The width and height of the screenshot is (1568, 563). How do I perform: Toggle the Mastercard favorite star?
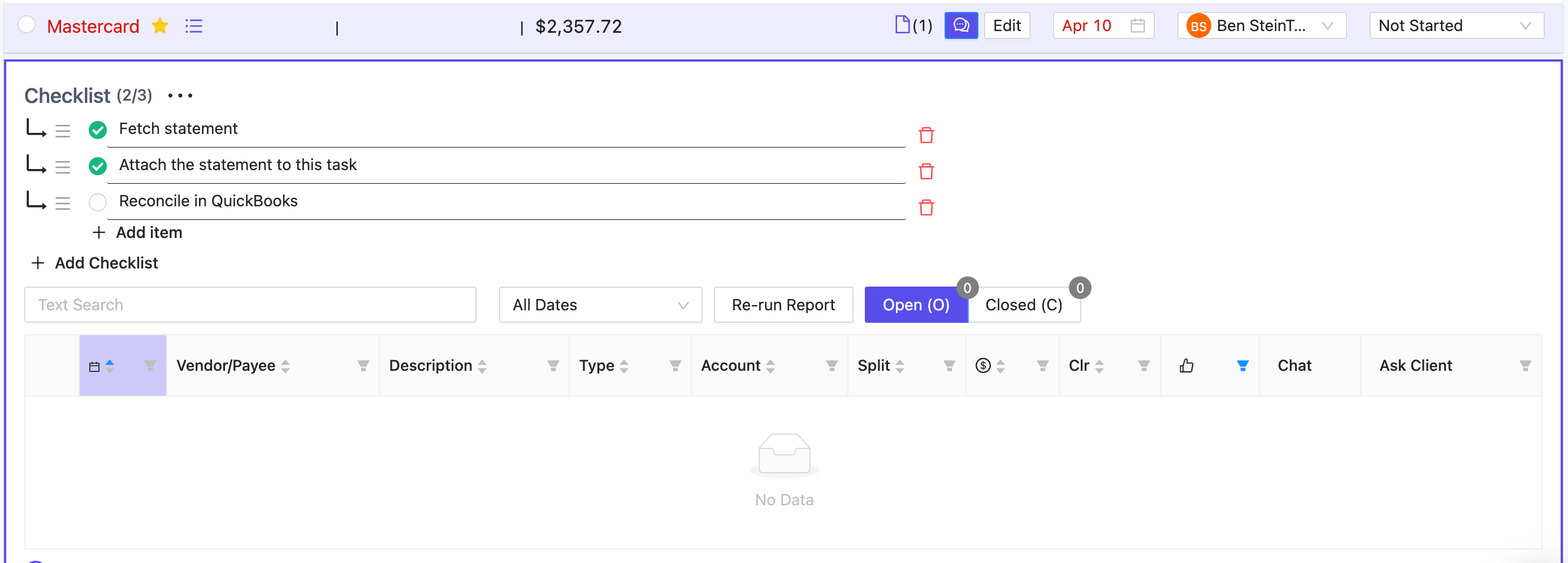[160, 25]
